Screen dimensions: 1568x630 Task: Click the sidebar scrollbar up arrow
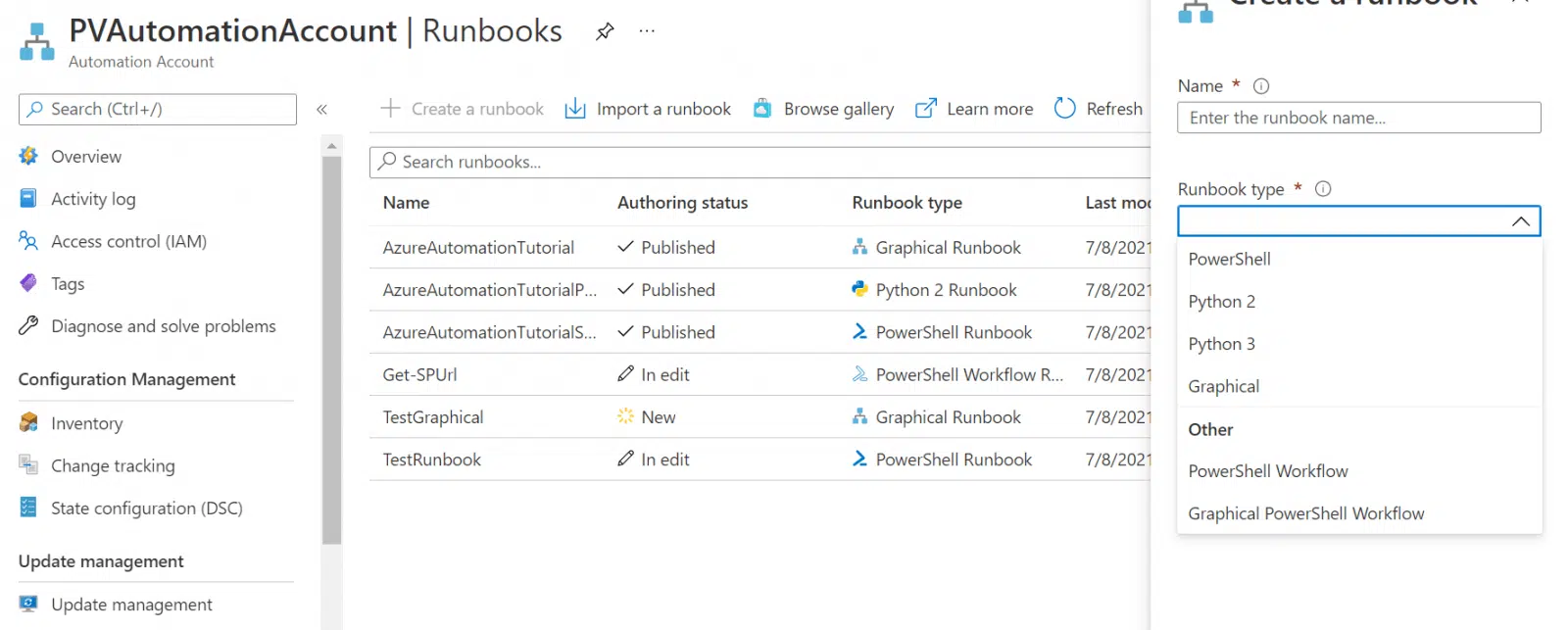coord(331,145)
